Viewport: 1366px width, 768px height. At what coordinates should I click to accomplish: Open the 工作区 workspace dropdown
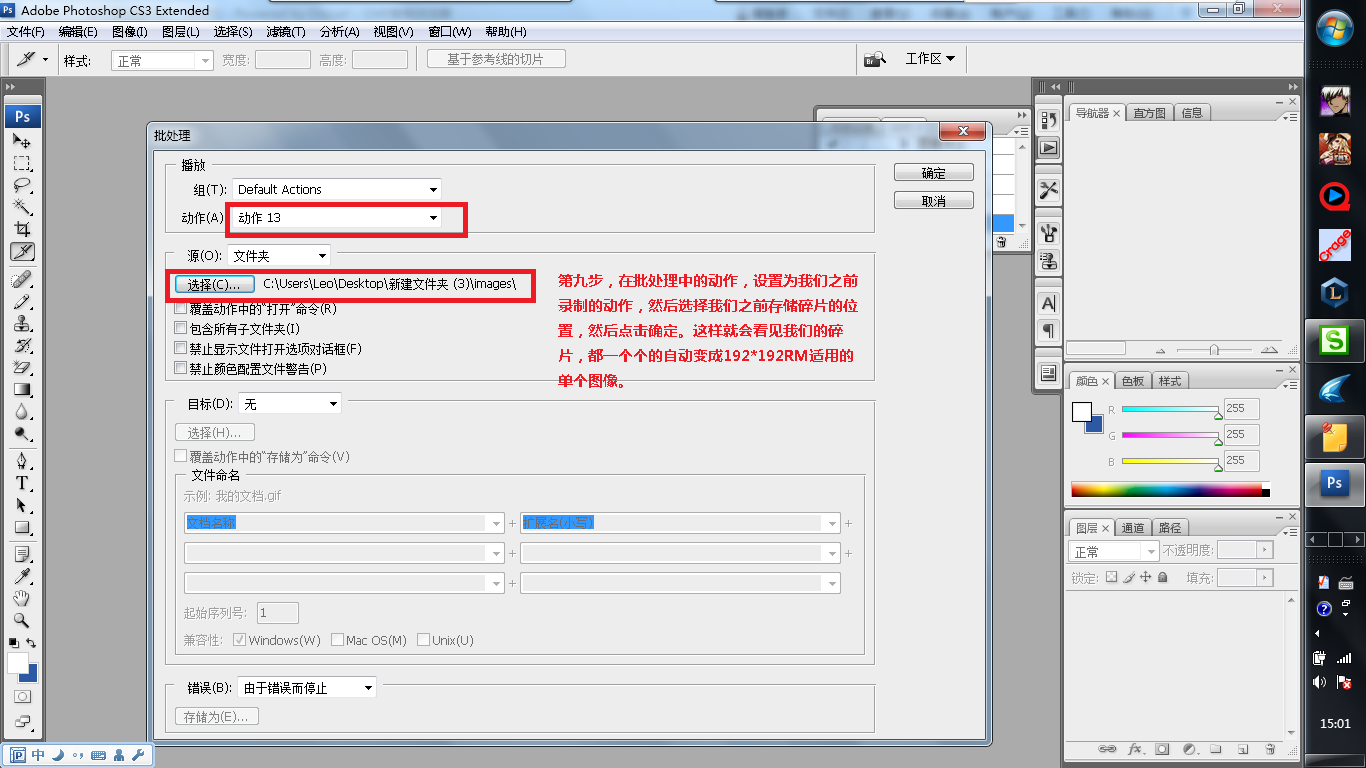(x=930, y=59)
